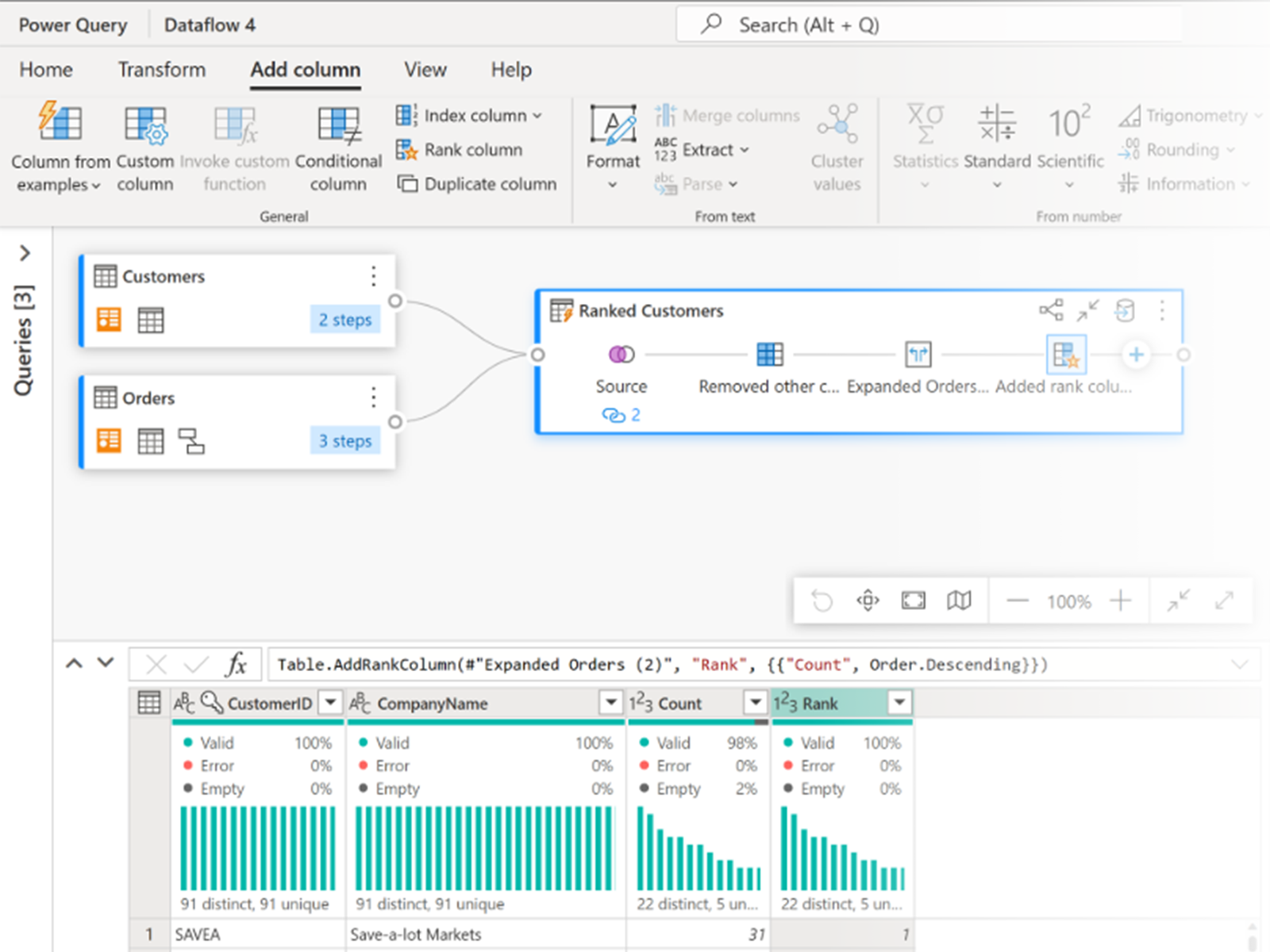Add a new step with plus button

[x=1136, y=355]
